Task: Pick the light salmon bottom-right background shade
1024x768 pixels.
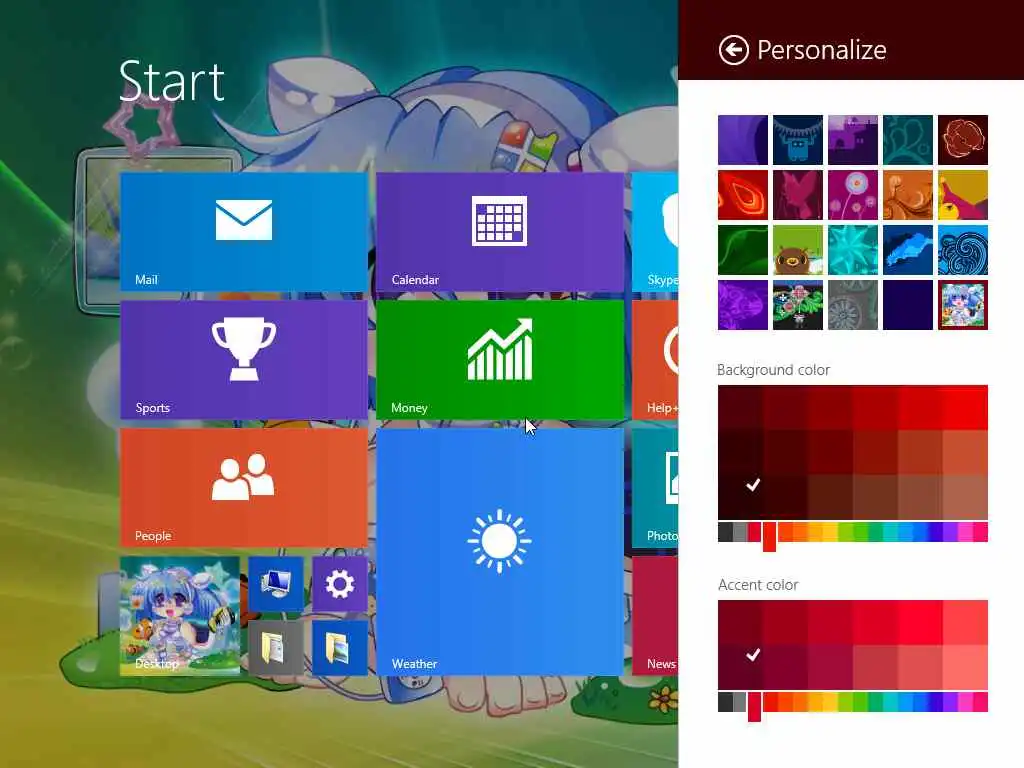Action: click(x=965, y=498)
